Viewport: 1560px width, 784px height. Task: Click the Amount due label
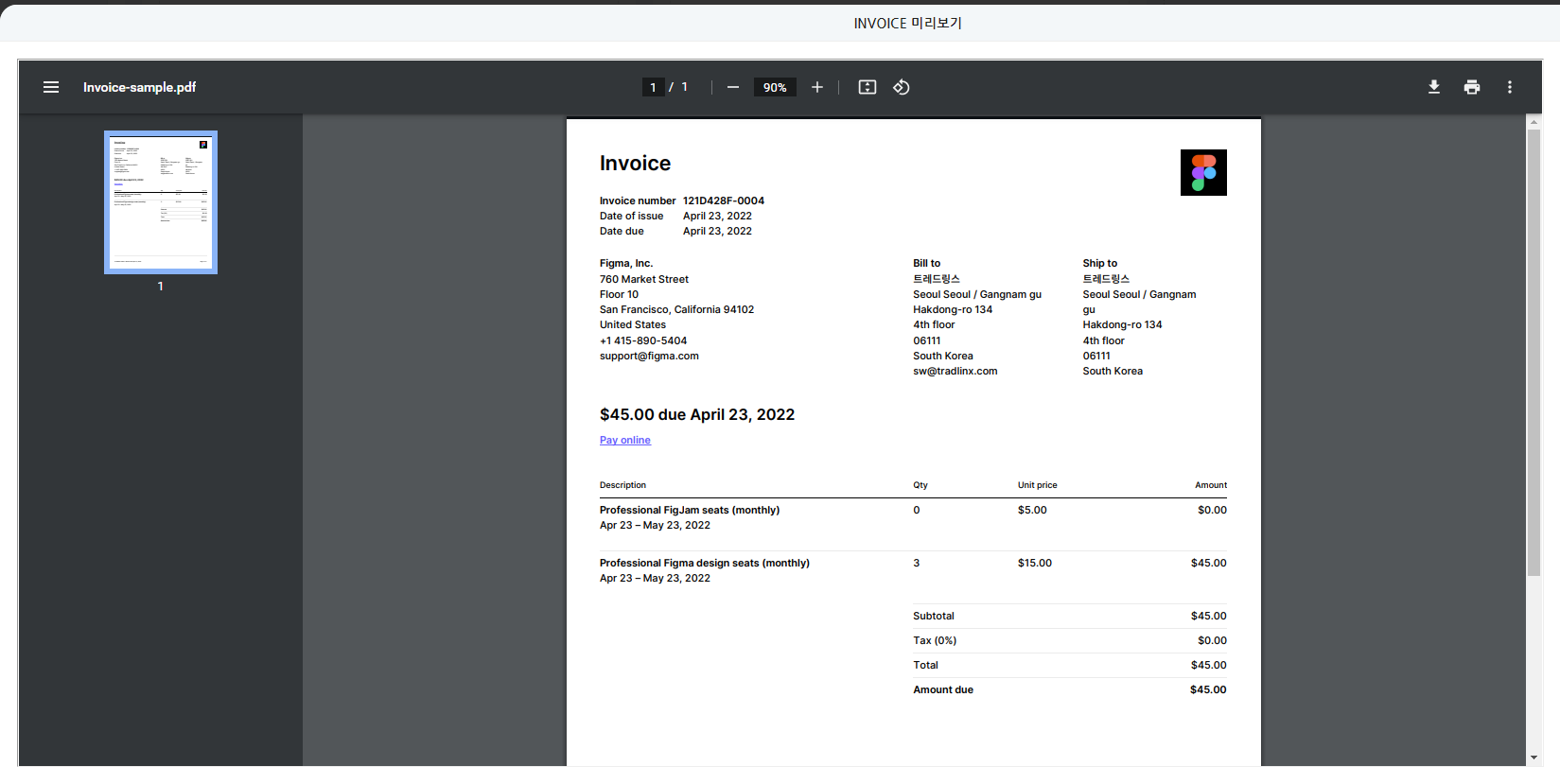(x=943, y=689)
